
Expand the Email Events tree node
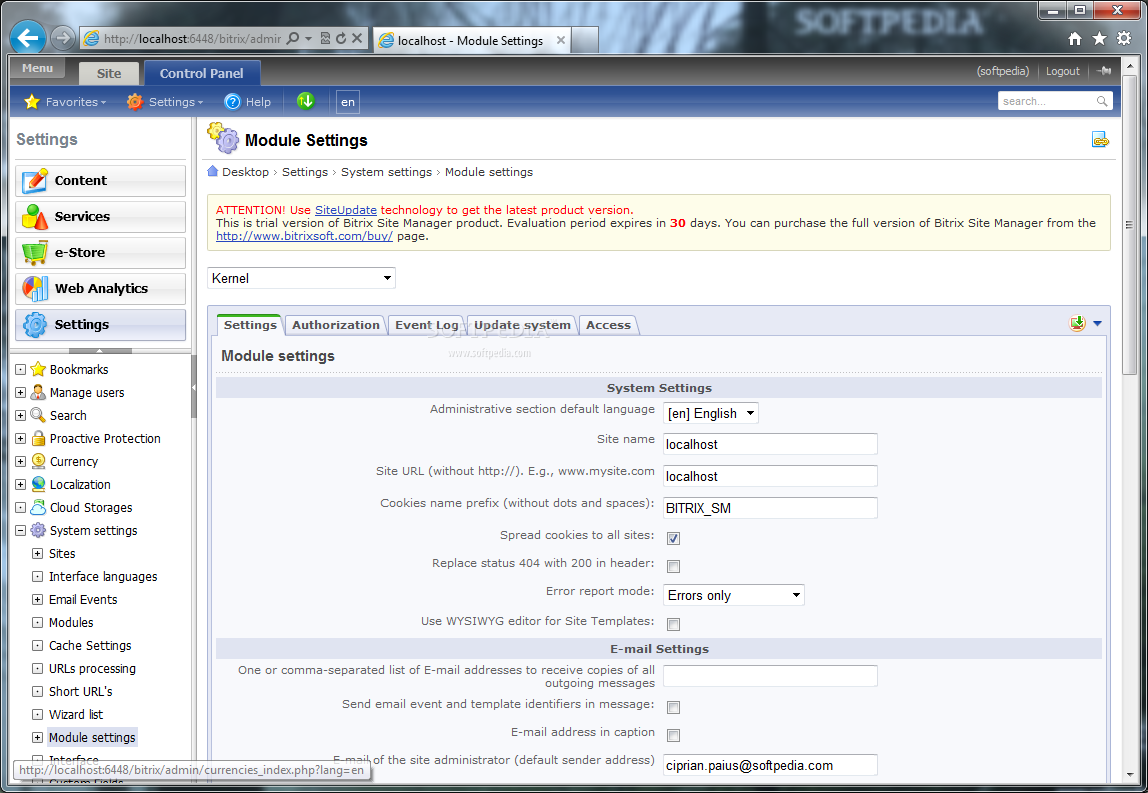tap(37, 599)
